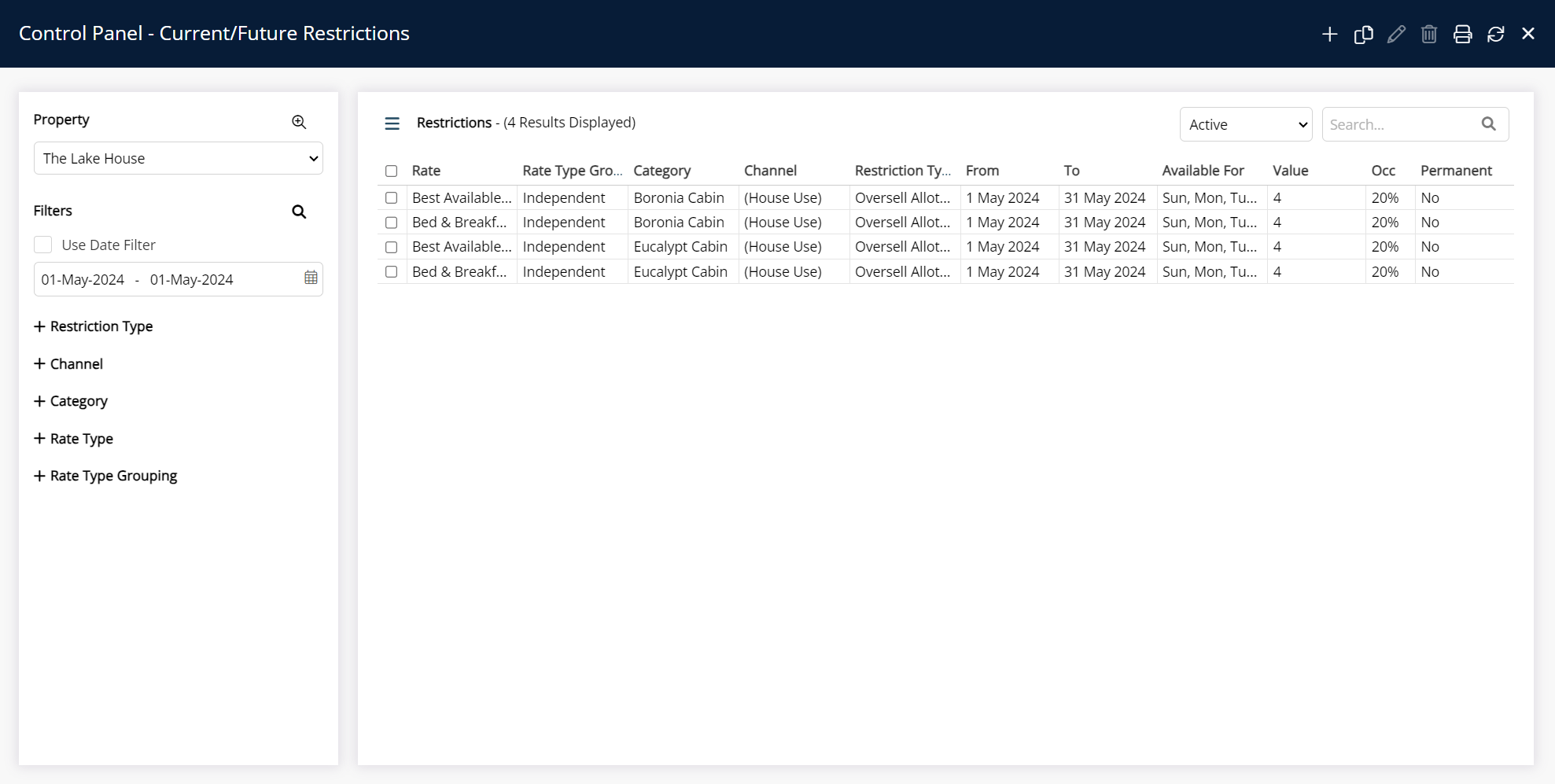Image resolution: width=1555 pixels, height=784 pixels.
Task: Open the Property dropdown showing The Lake House
Action: click(179, 158)
